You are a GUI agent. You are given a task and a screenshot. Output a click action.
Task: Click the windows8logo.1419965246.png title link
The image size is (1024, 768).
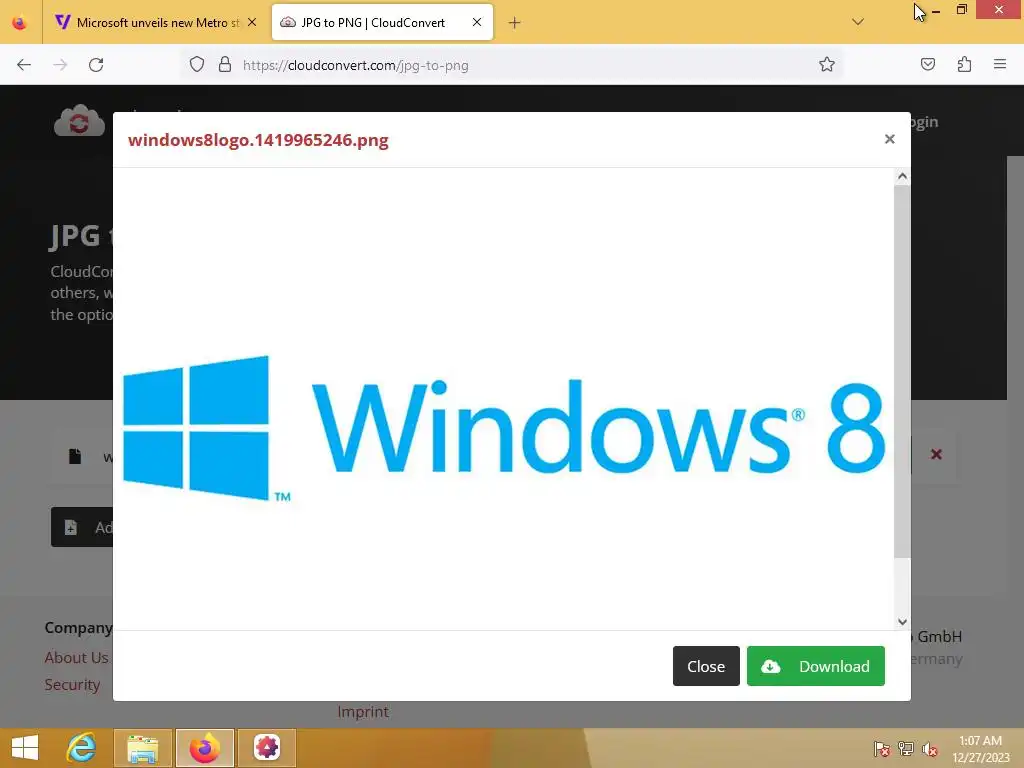[258, 140]
